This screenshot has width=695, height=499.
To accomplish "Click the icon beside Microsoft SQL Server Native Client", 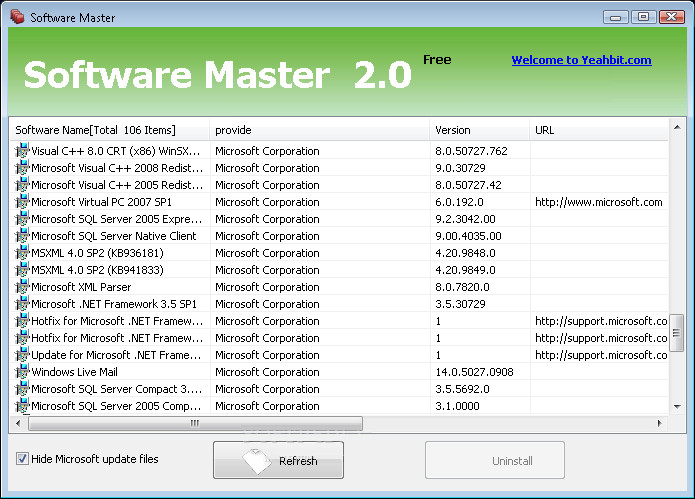I will [22, 236].
